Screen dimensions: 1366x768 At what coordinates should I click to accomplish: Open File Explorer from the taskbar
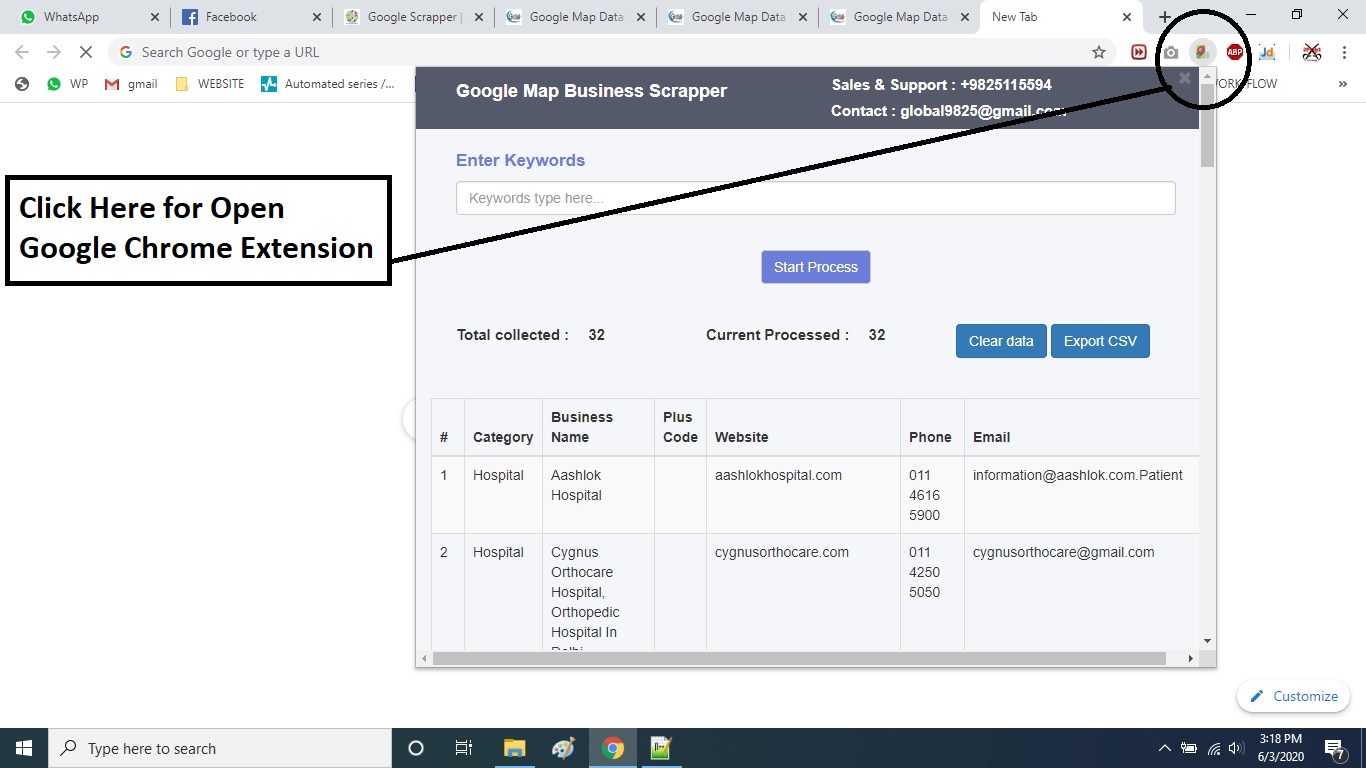tap(514, 748)
